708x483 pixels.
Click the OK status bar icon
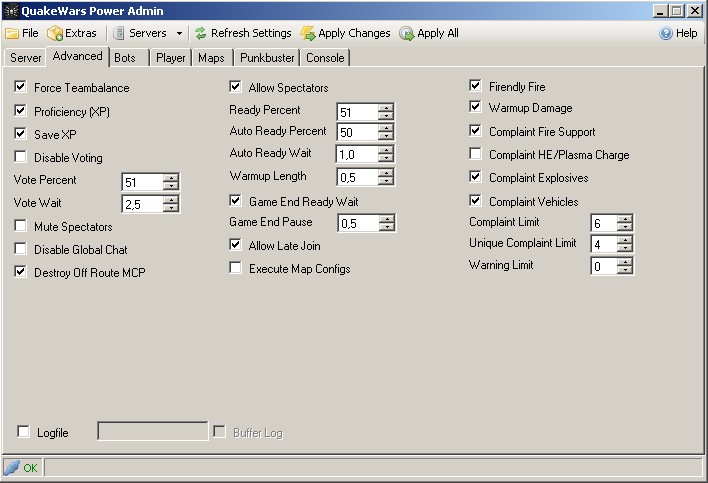point(12,468)
